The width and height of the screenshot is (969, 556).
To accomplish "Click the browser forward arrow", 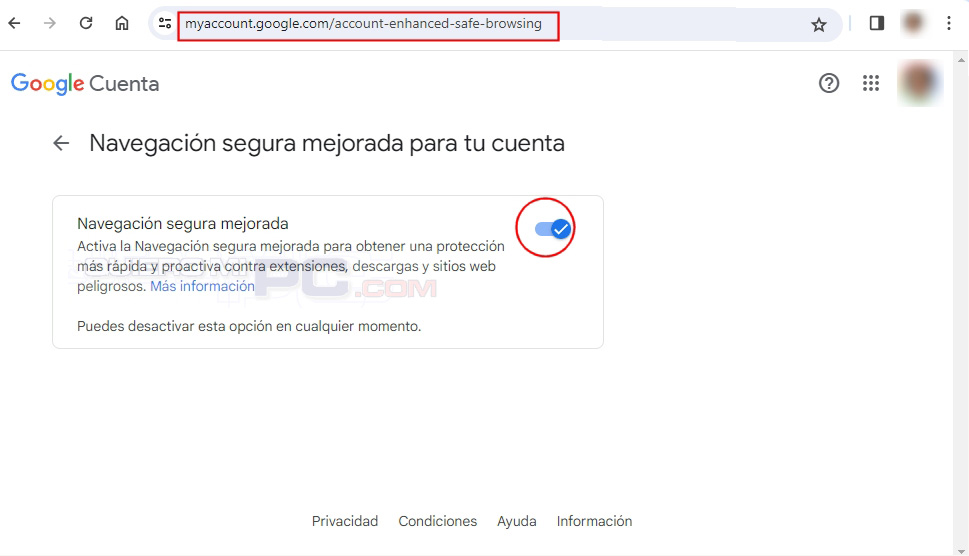I will pos(49,23).
